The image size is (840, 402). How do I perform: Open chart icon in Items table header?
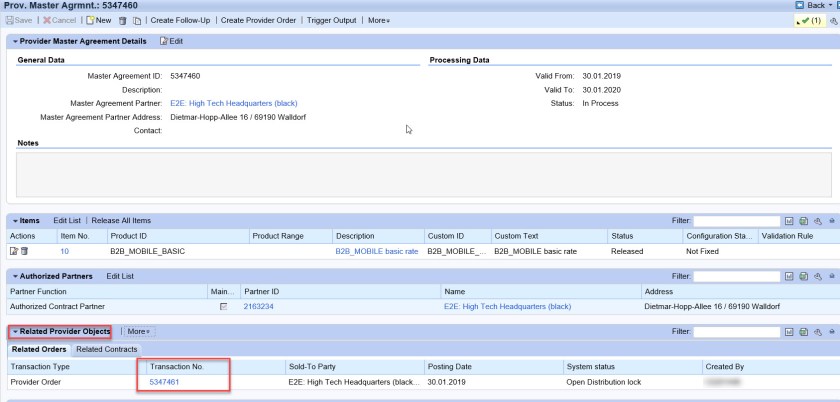789,220
